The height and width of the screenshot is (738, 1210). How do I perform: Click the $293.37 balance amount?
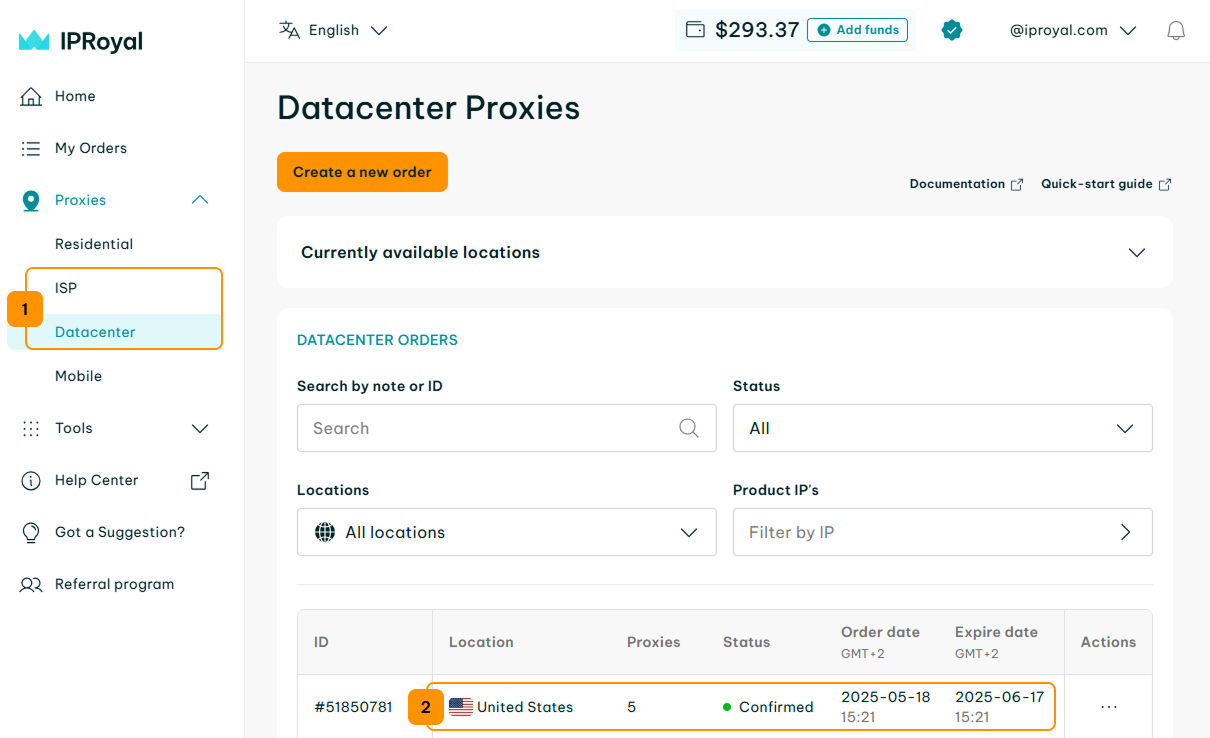point(757,30)
